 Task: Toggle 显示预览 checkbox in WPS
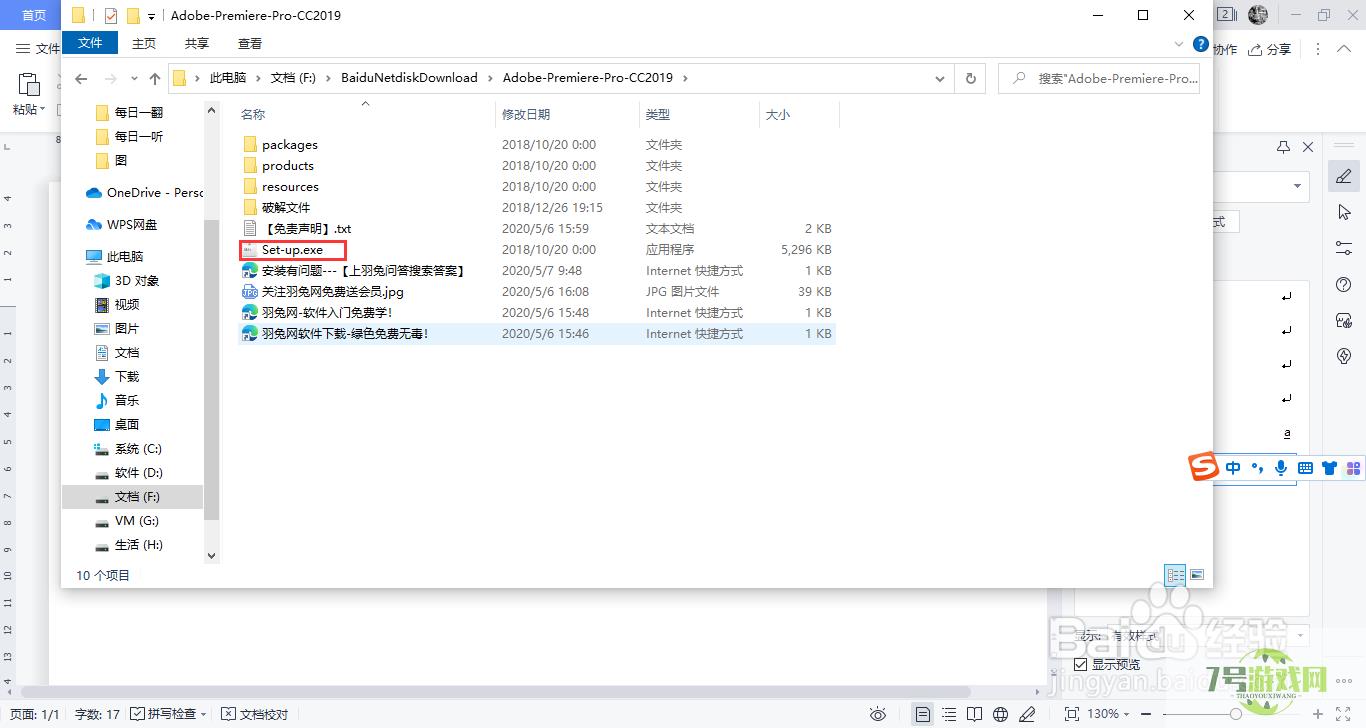coord(1081,665)
